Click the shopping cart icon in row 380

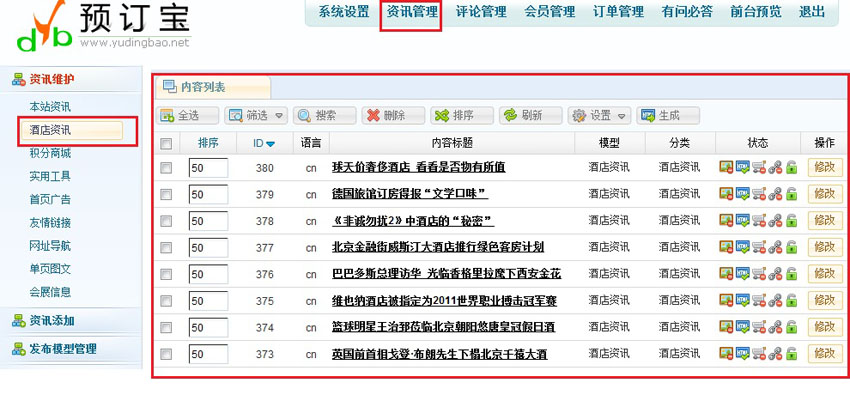click(x=758, y=167)
